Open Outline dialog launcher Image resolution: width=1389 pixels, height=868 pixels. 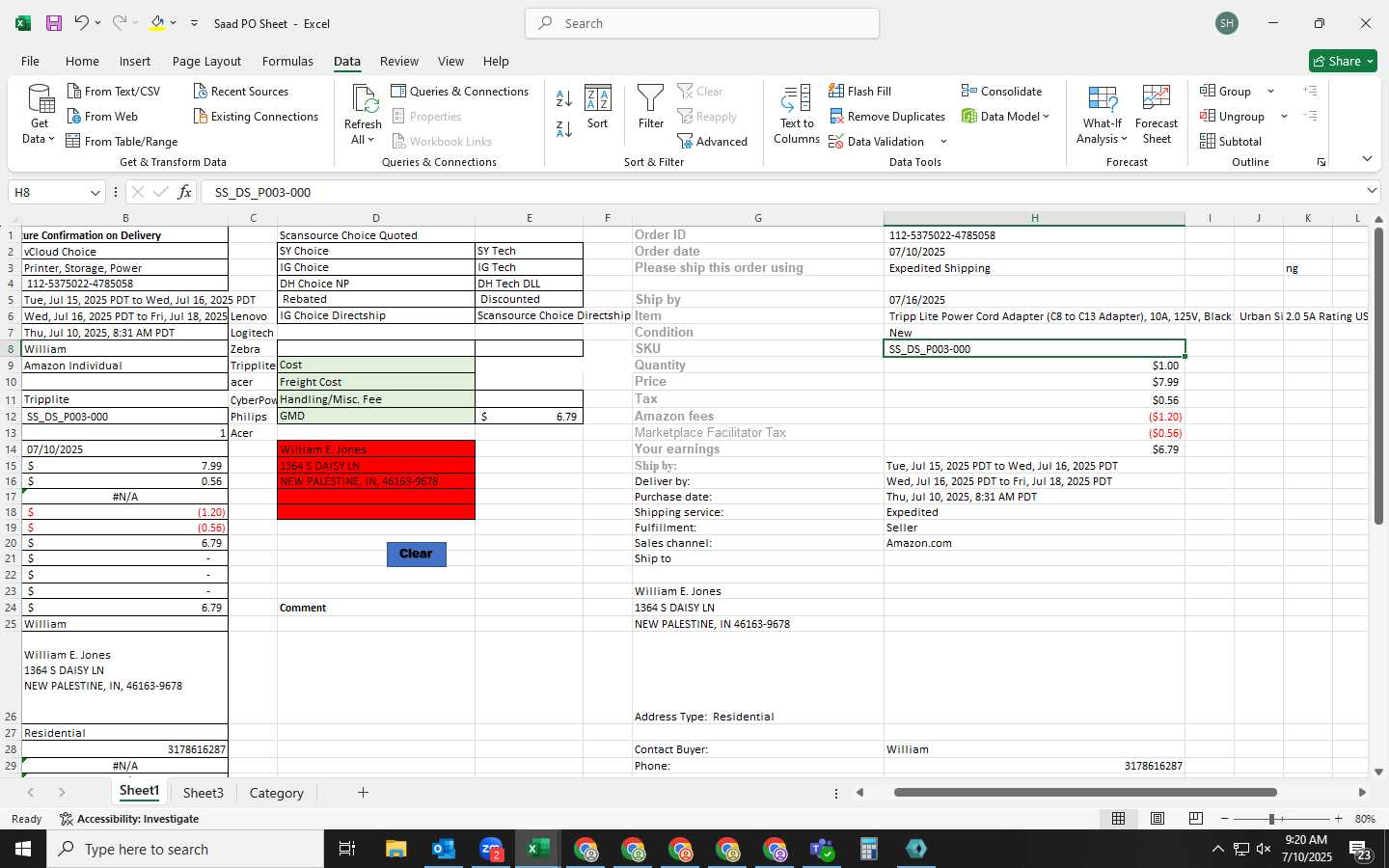pos(1321,162)
